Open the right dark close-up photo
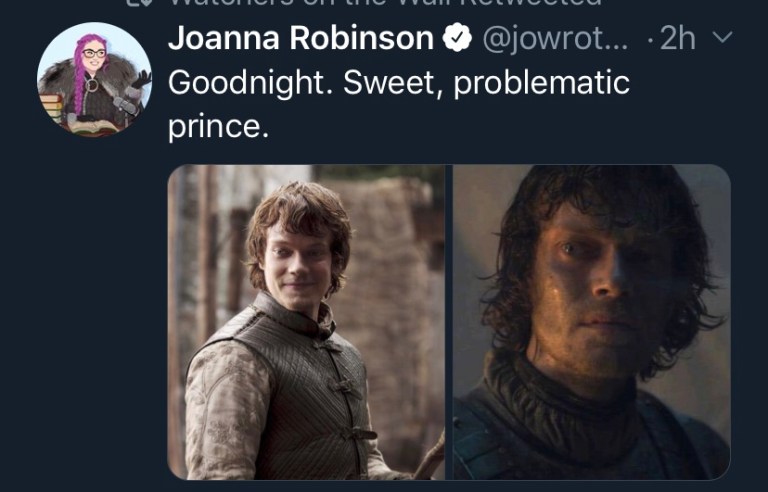The height and width of the screenshot is (492, 768). pyautogui.click(x=591, y=322)
